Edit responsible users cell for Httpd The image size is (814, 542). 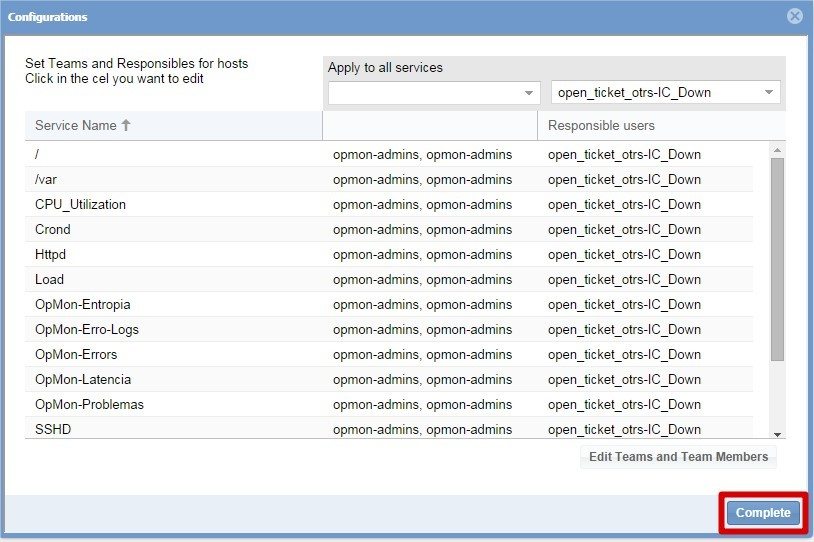(624, 255)
